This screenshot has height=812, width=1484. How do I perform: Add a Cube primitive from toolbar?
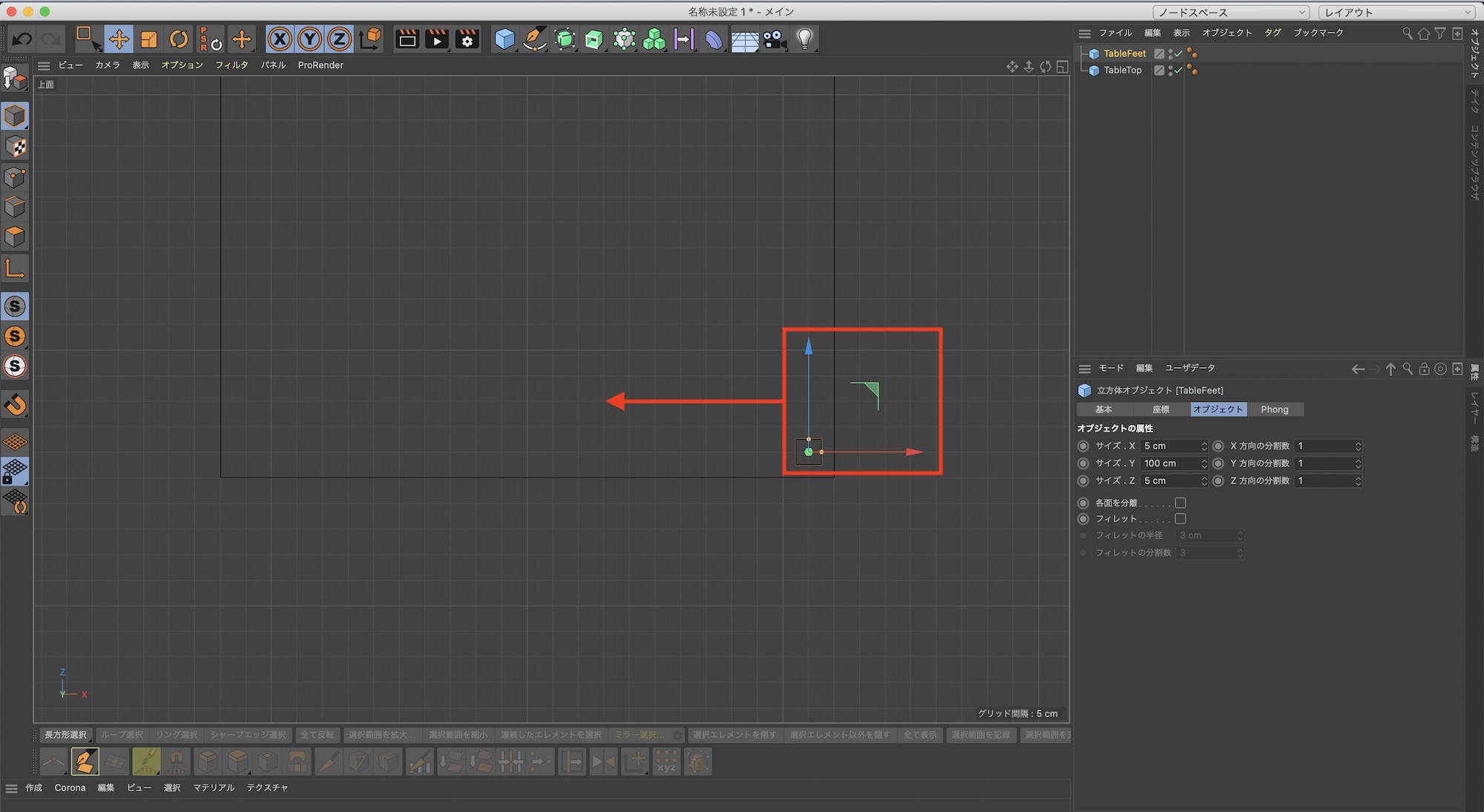click(505, 39)
